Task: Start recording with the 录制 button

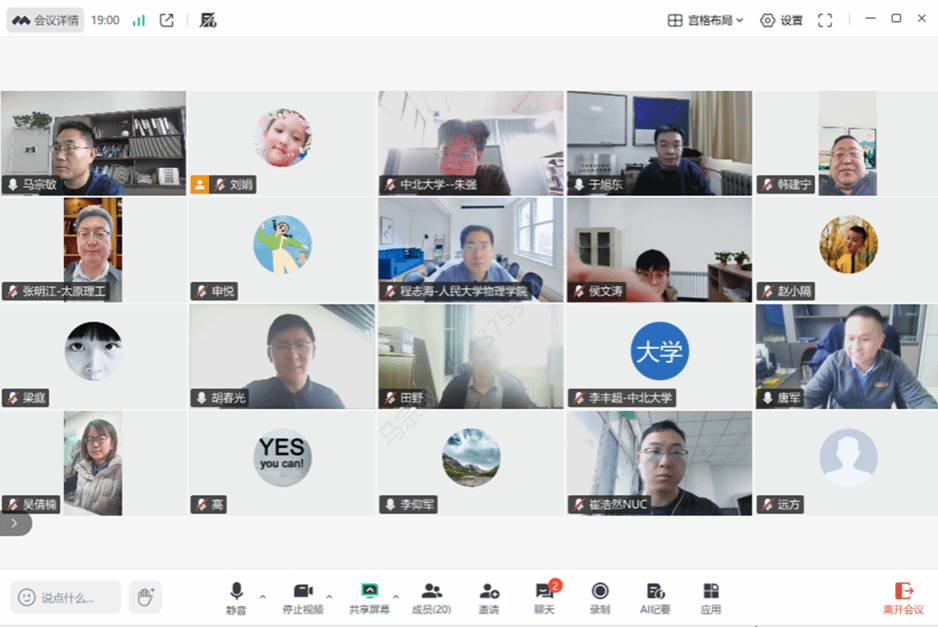Action: pyautogui.click(x=600, y=597)
